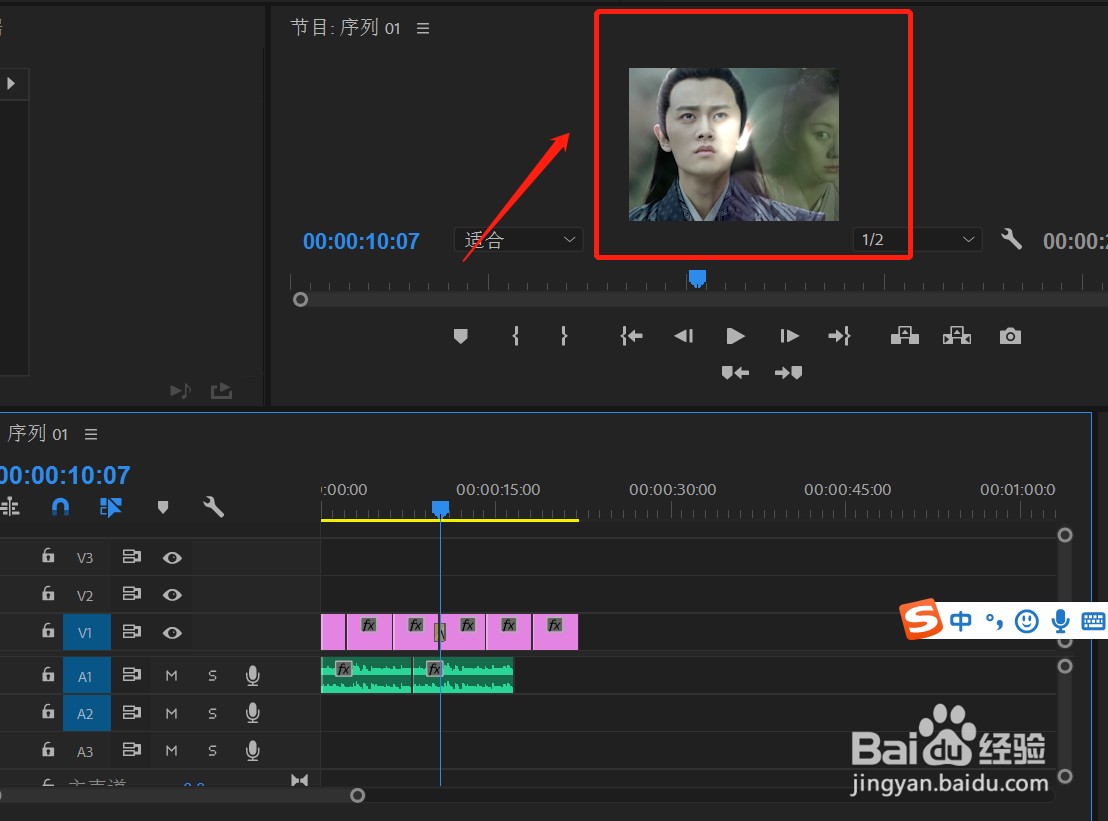
Task: Open Program monitor settings wrench
Action: [1011, 240]
